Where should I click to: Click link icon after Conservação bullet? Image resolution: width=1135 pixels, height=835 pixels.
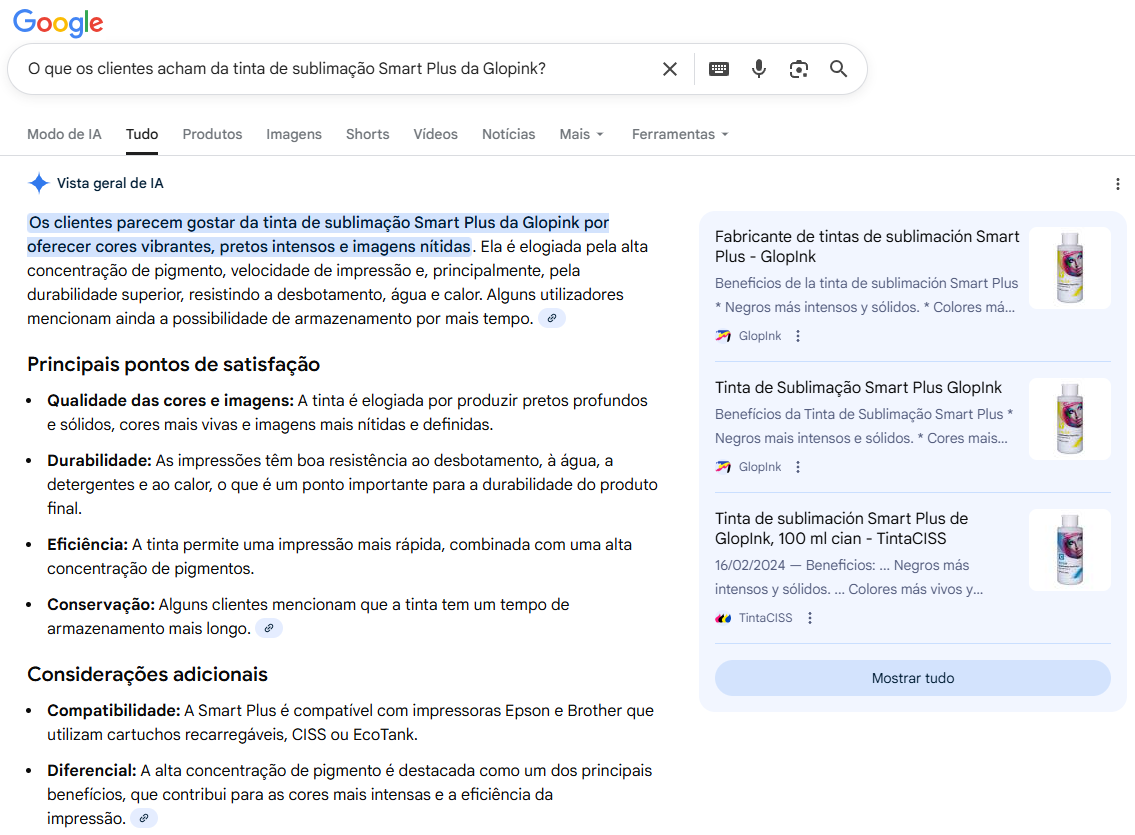268,628
